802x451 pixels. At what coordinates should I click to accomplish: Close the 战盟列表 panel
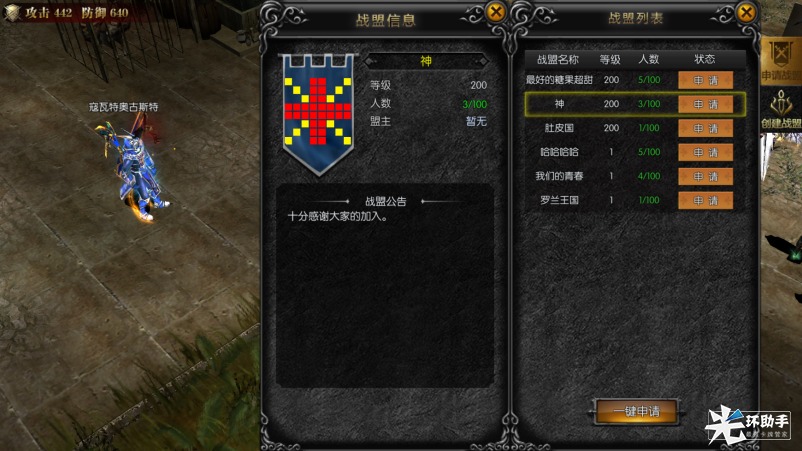(x=746, y=12)
